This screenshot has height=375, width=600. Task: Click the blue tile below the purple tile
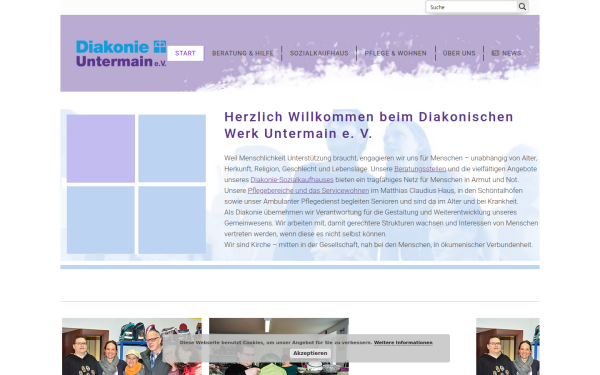(x=101, y=220)
